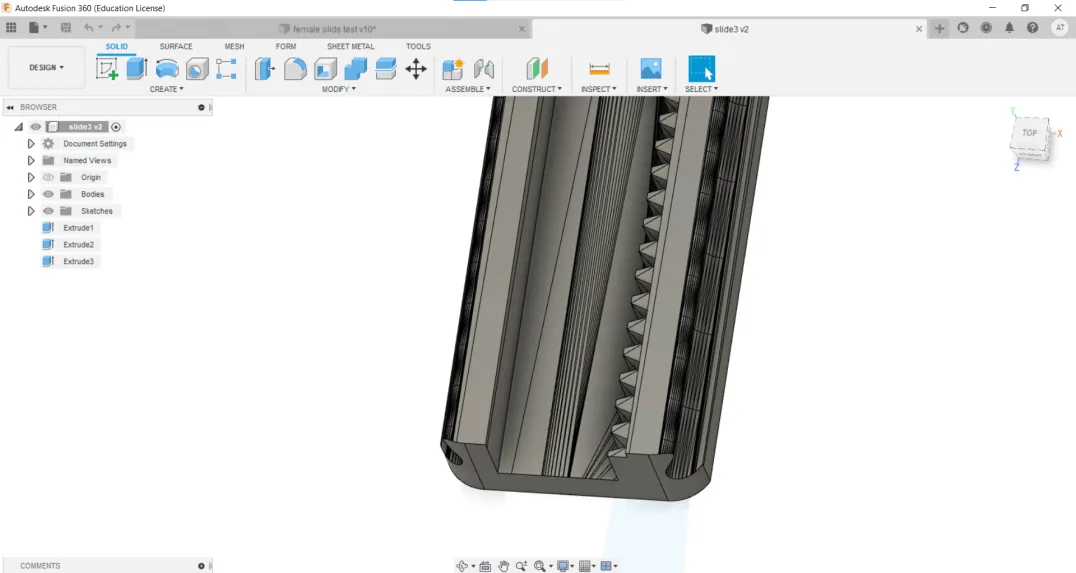Activate slide3 v2 component radio button
The width and height of the screenshot is (1076, 573).
click(x=116, y=127)
